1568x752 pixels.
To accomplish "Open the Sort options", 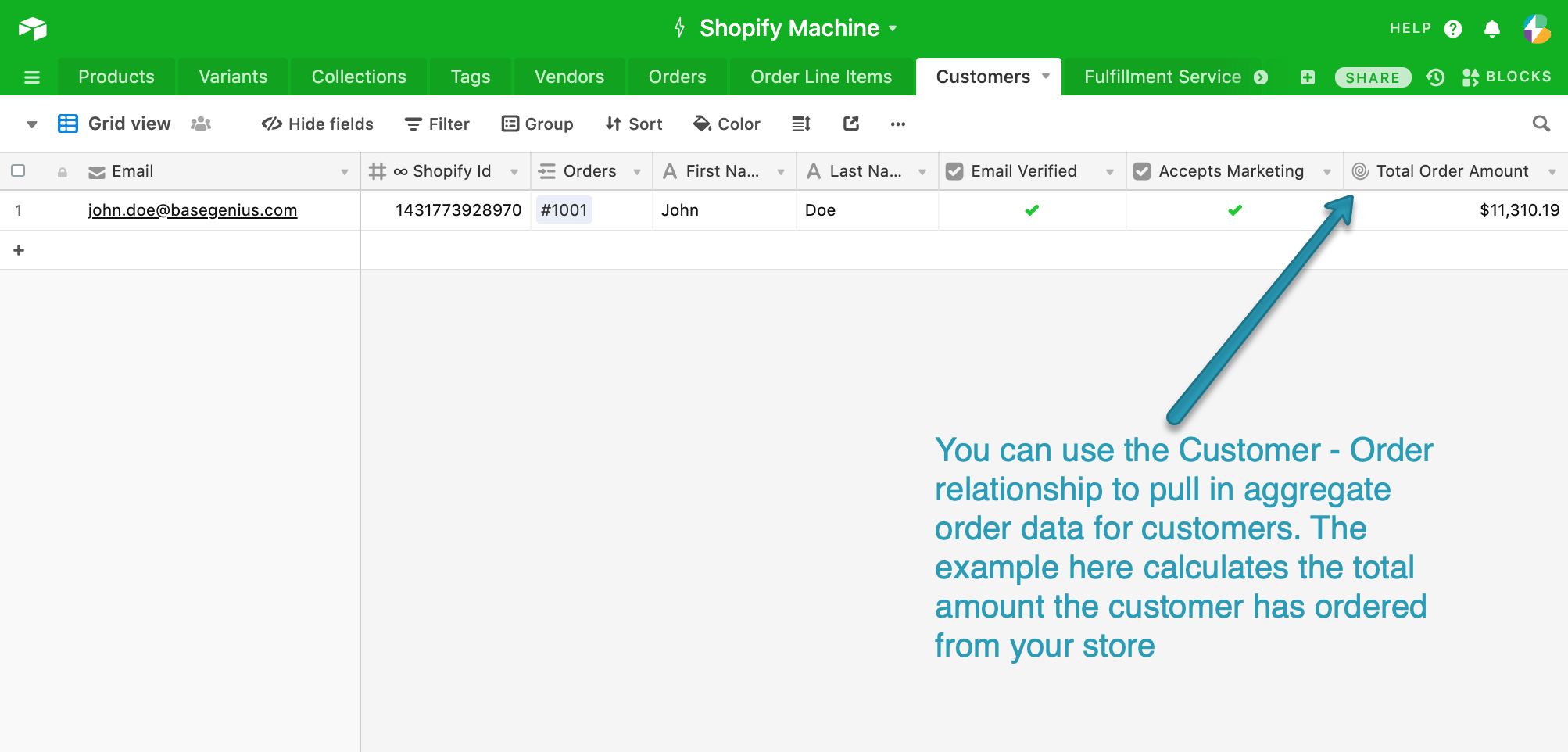I will (x=634, y=124).
